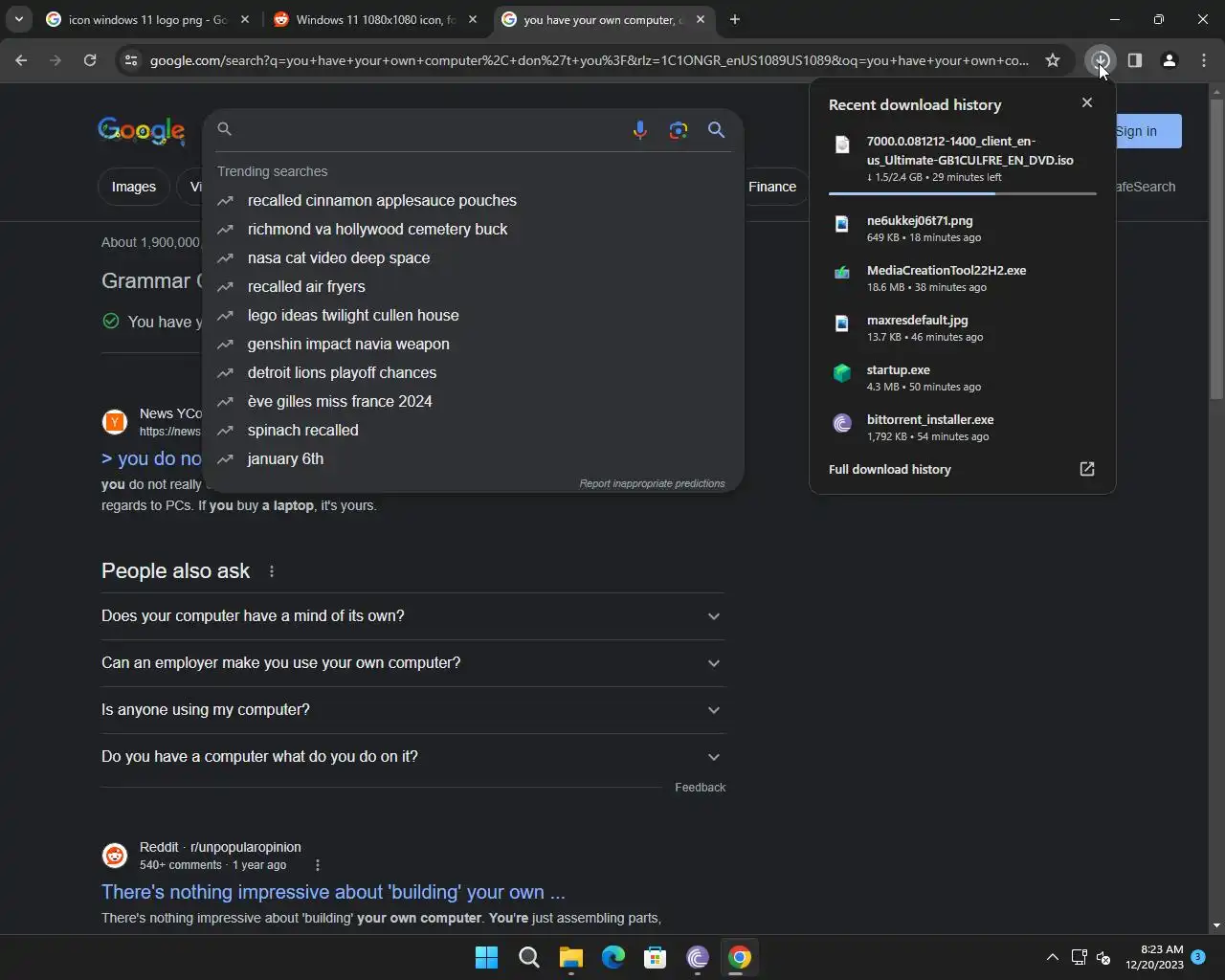Screen dimensions: 1225x980
Task: Click Feedback under People also ask
Action: [700, 788]
